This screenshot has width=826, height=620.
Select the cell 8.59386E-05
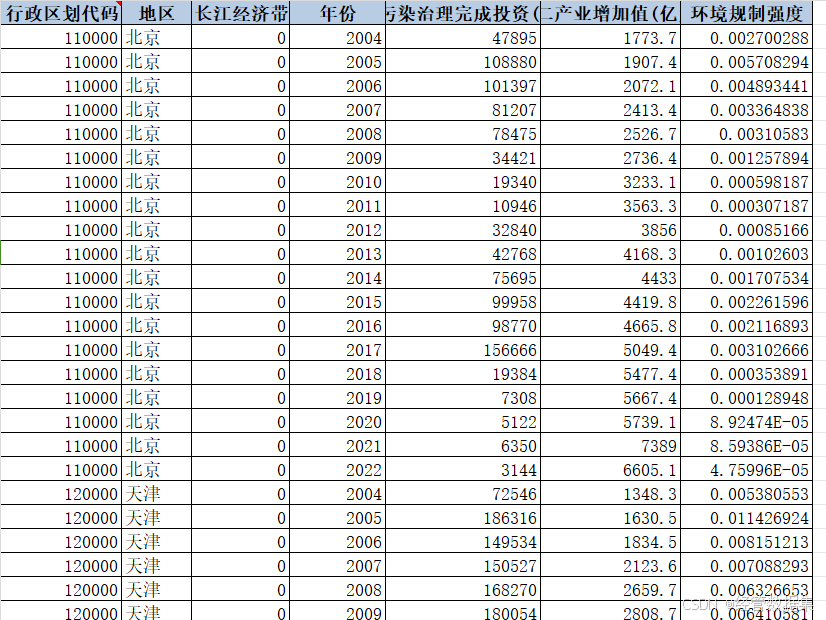746,446
